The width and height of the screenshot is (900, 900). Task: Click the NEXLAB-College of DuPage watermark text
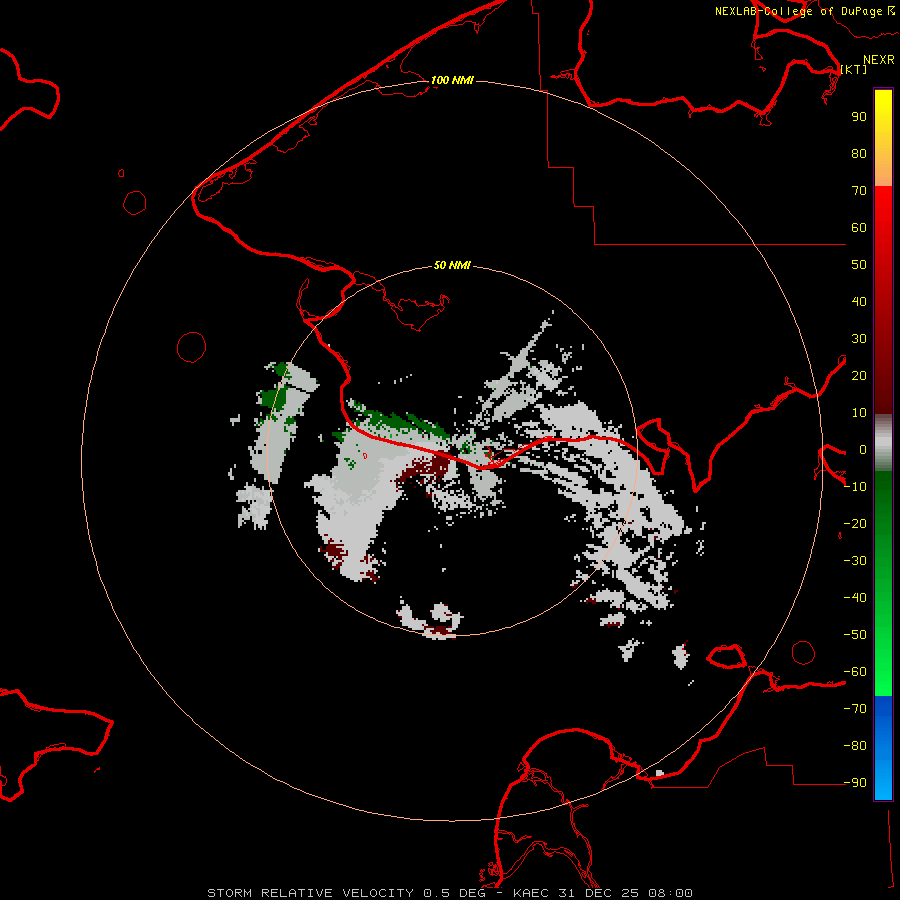[x=805, y=11]
